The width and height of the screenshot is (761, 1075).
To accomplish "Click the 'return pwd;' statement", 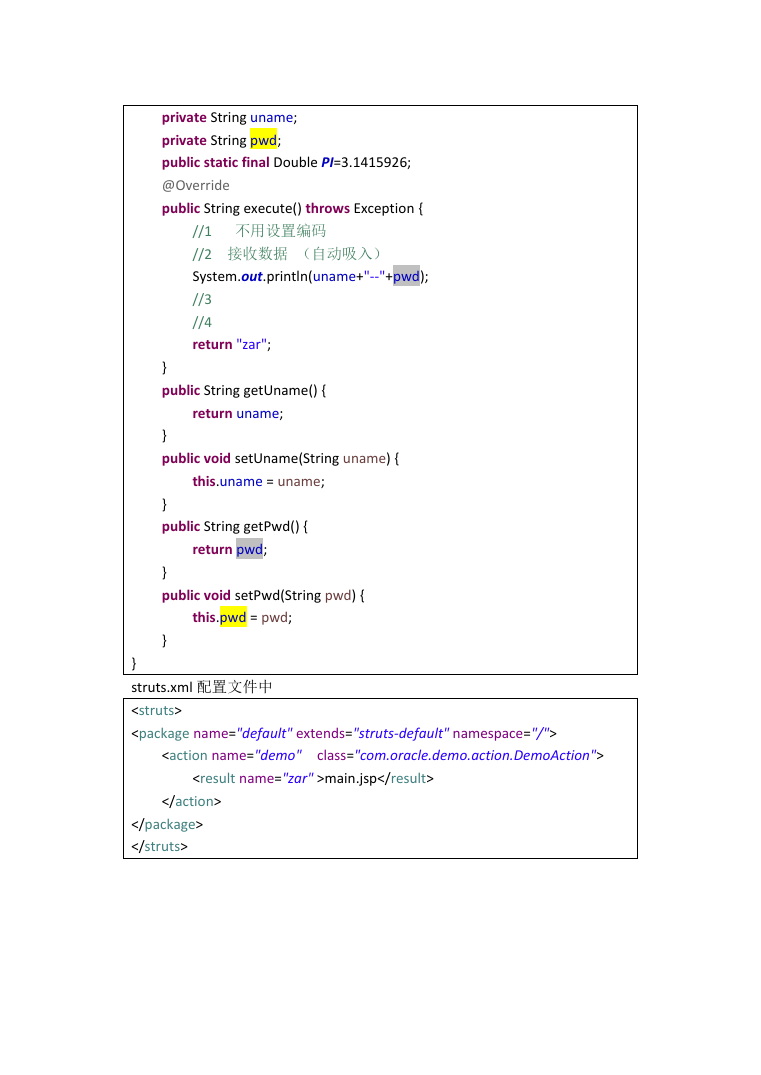I will click(x=230, y=550).
